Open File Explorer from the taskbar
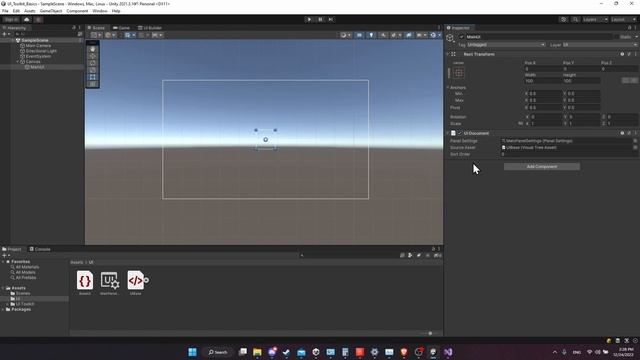The height and width of the screenshot is (360, 640). (257, 352)
